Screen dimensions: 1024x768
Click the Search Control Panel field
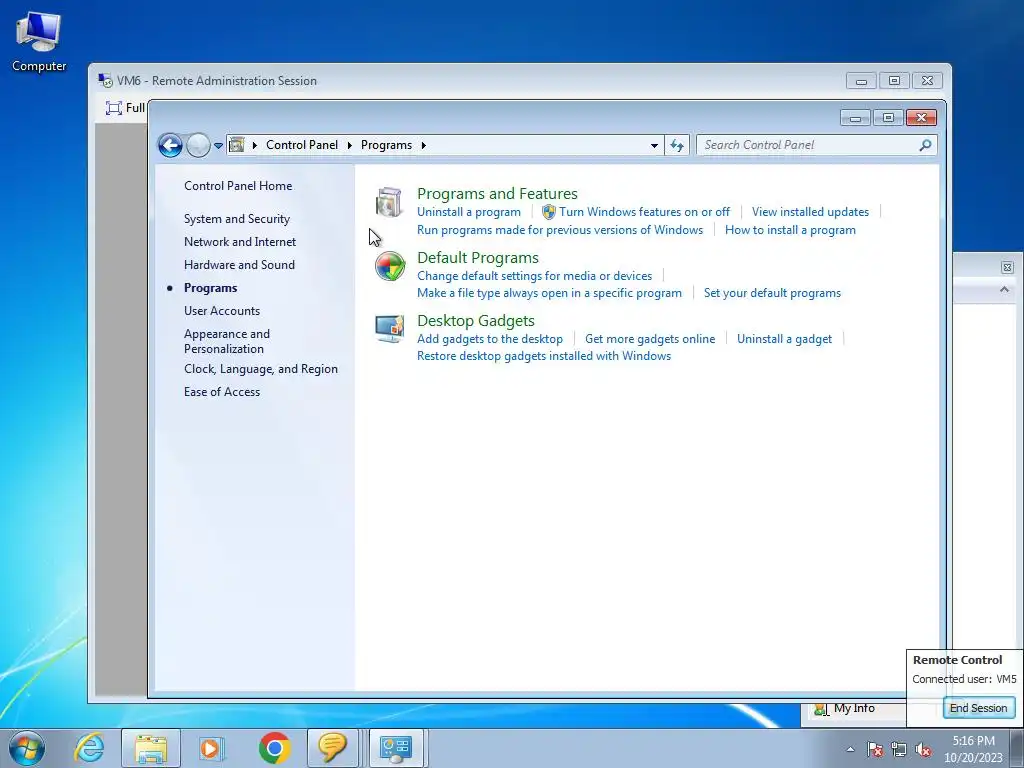tap(816, 145)
